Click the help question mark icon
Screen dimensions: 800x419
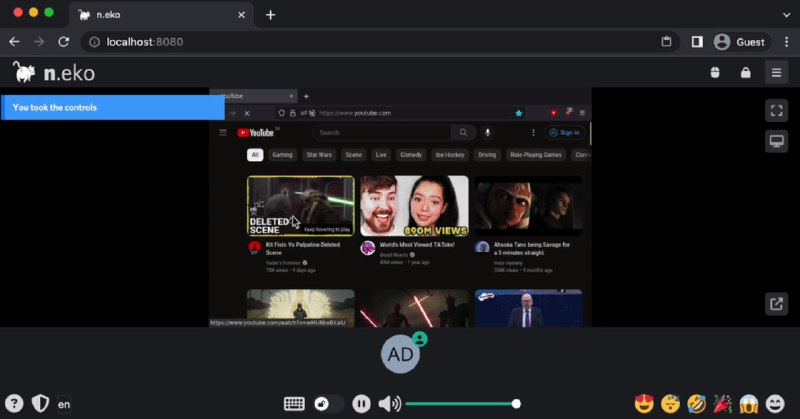coord(14,404)
